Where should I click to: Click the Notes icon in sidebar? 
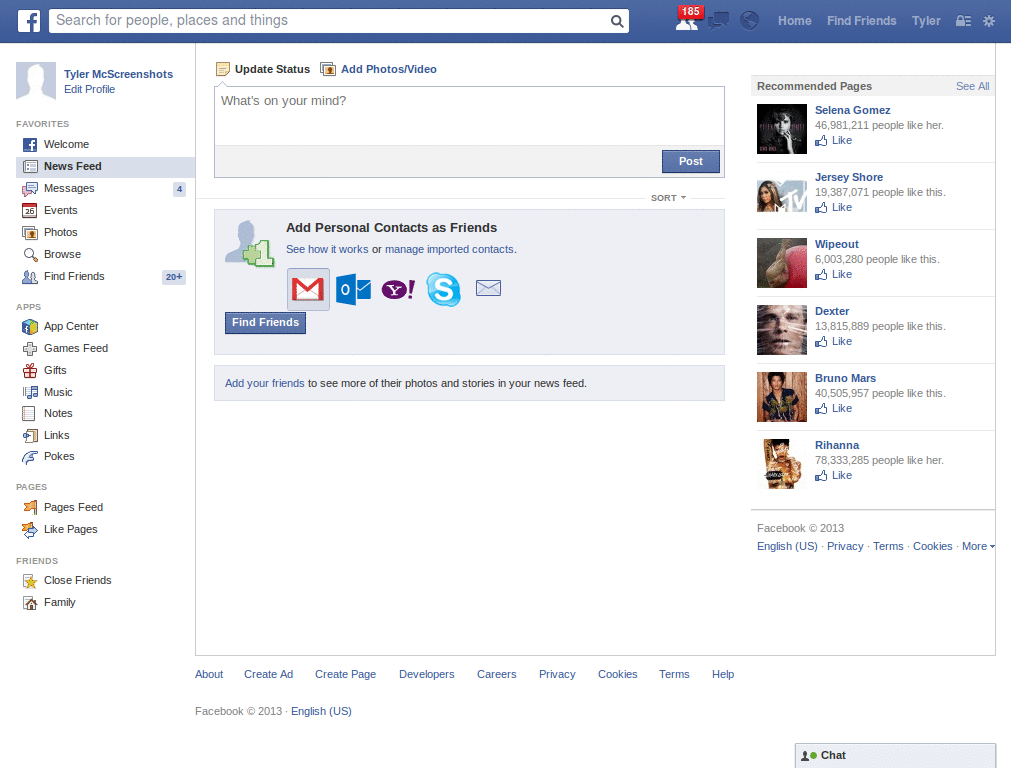pos(29,413)
